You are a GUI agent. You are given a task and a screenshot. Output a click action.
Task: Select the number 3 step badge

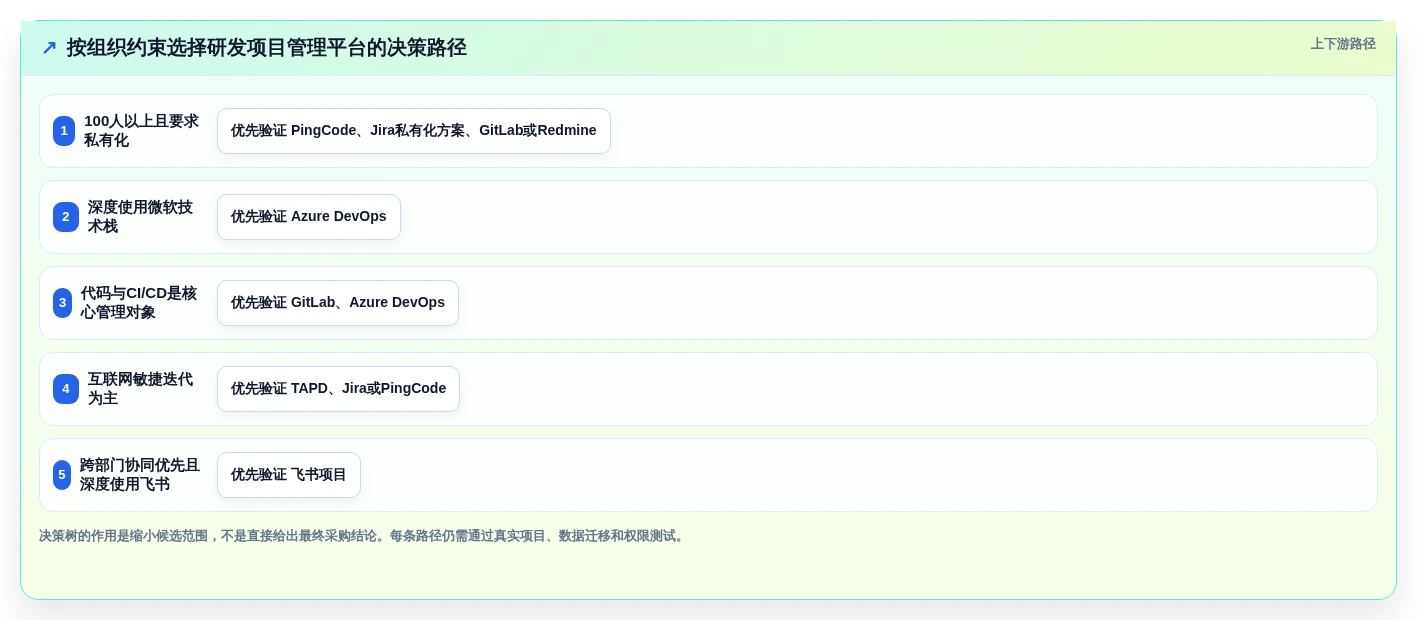coord(63,303)
